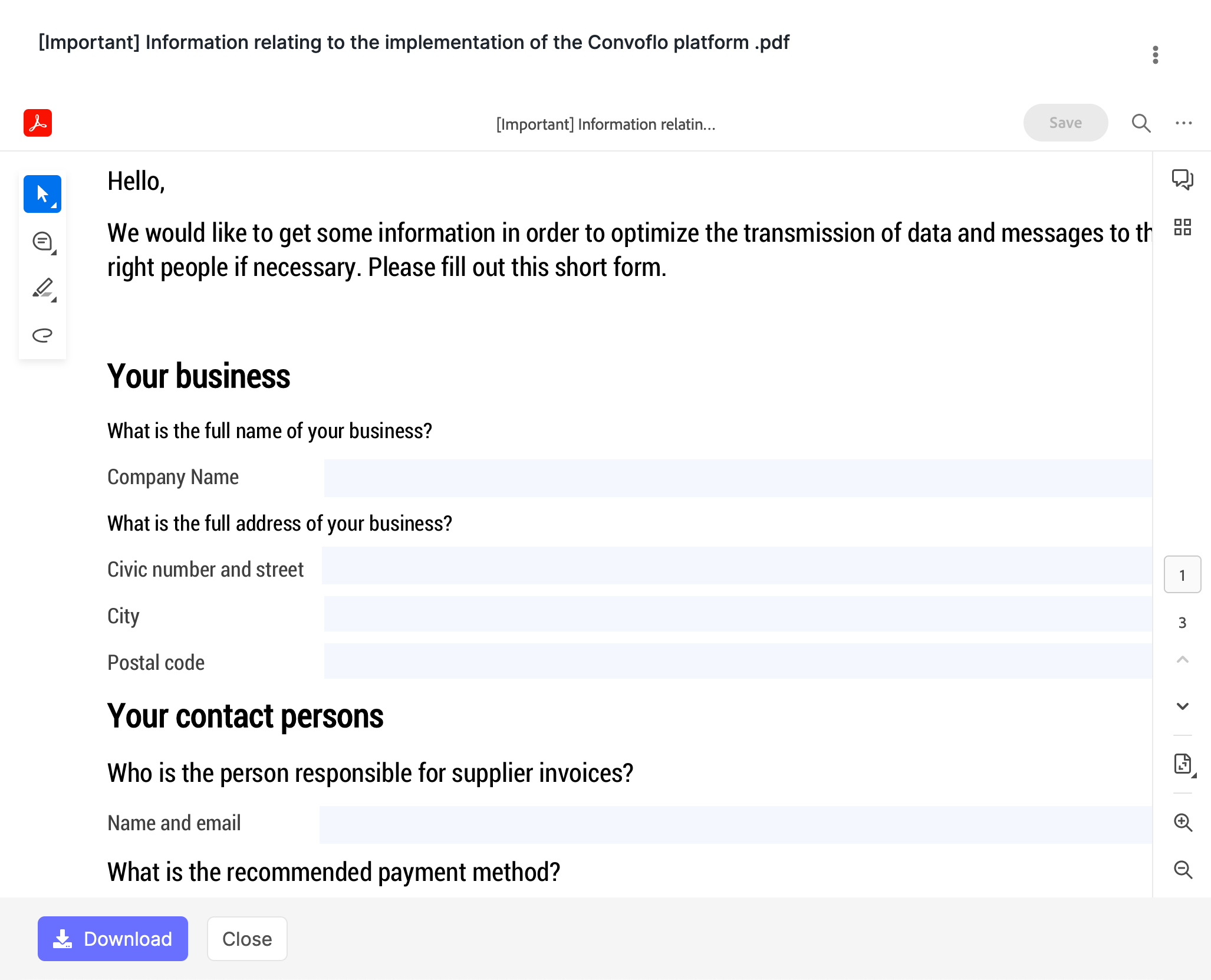Open page thumbnails grid view
The height and width of the screenshot is (980, 1211).
pyautogui.click(x=1182, y=227)
